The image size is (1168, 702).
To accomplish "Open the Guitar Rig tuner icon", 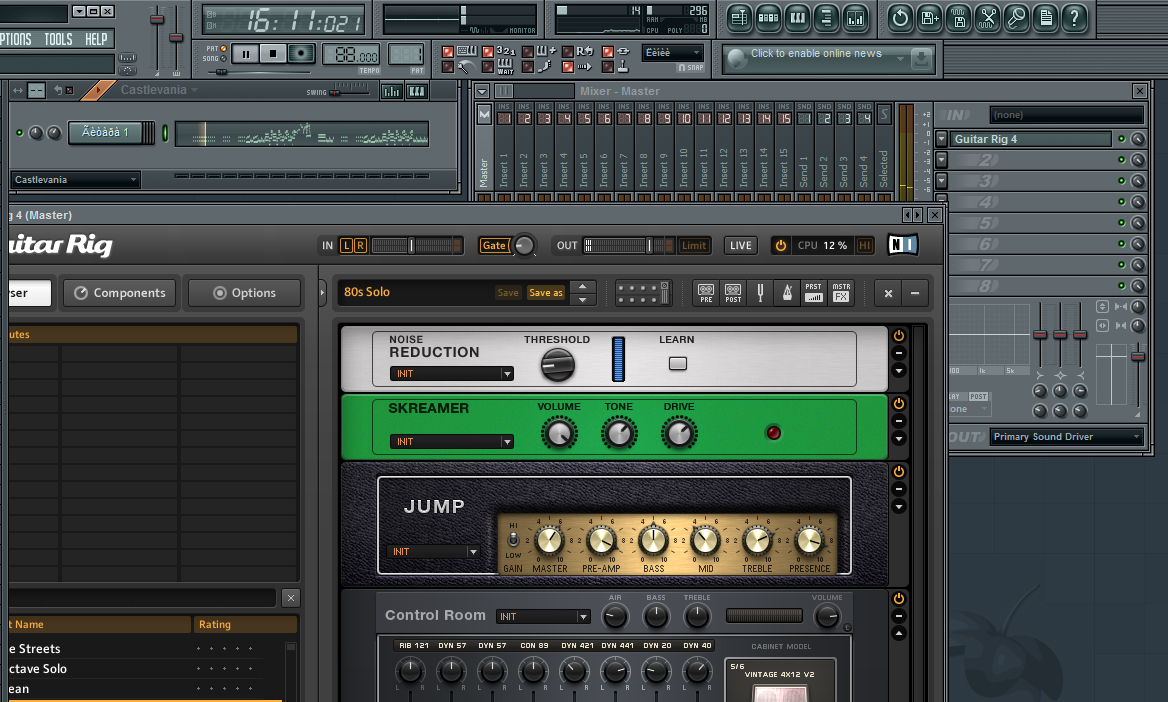I will coord(761,293).
